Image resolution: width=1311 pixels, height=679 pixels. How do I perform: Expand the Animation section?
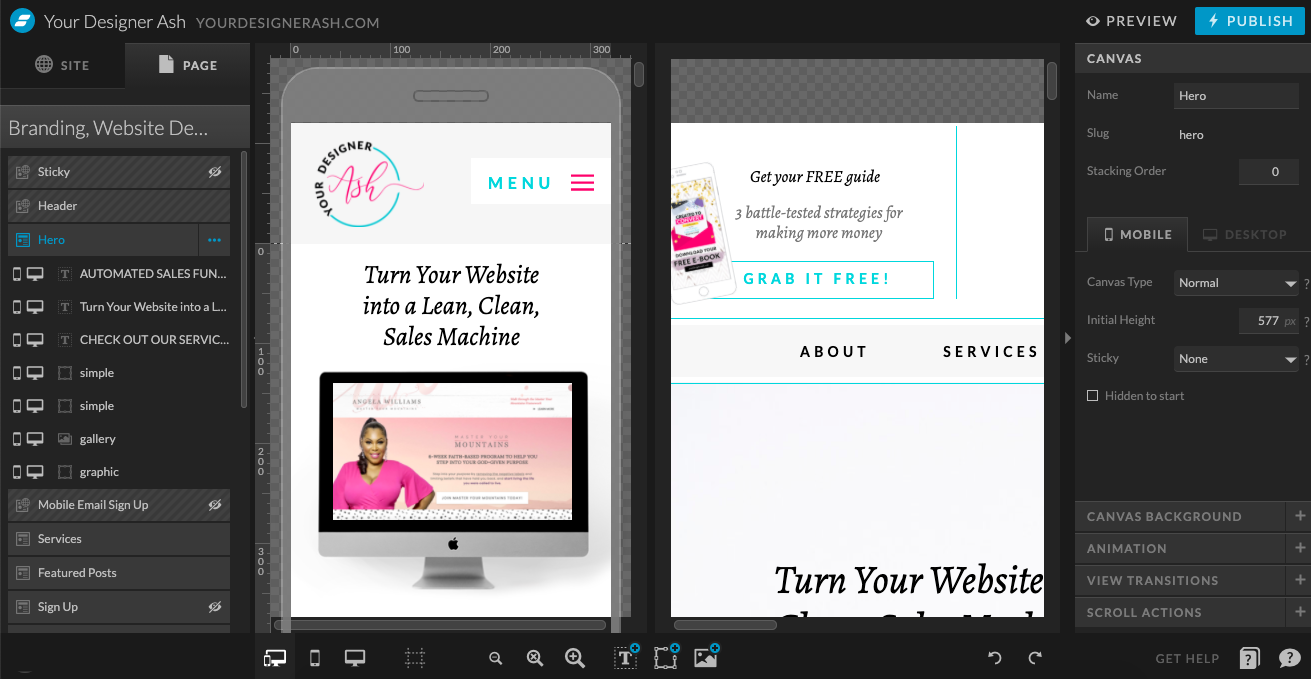coord(1193,549)
